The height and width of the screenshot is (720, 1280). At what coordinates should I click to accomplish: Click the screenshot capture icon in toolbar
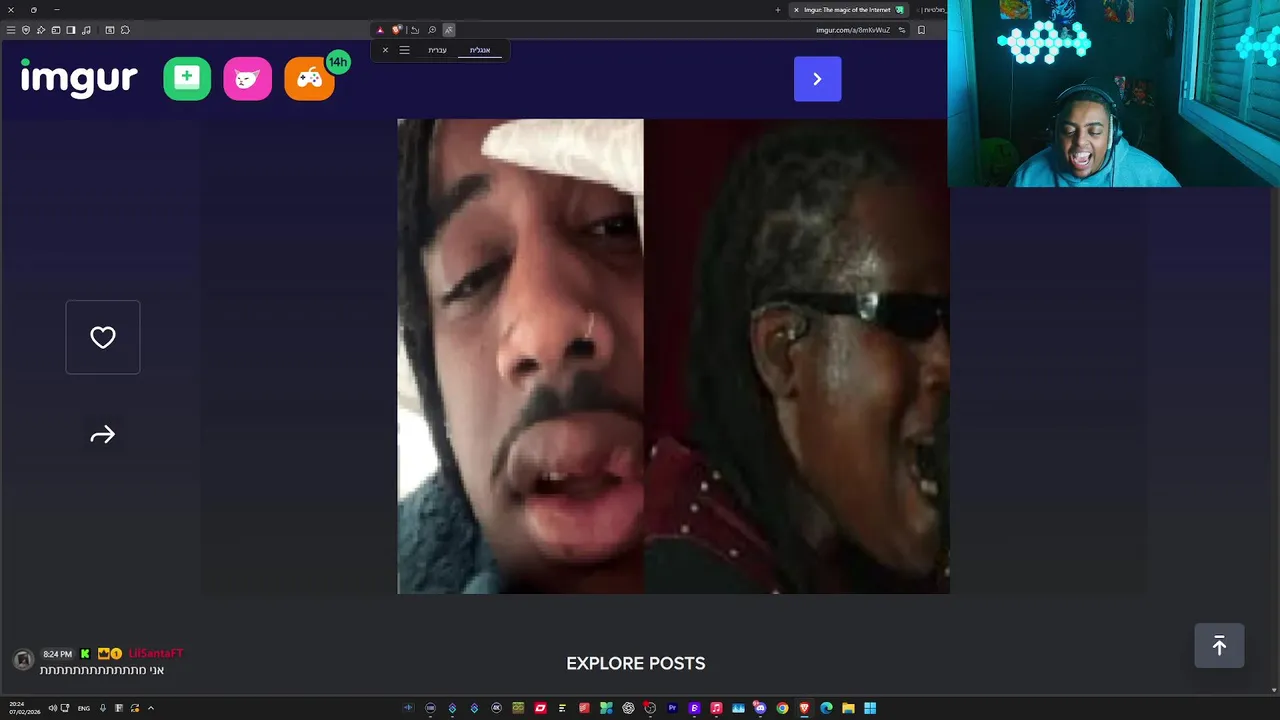110,30
